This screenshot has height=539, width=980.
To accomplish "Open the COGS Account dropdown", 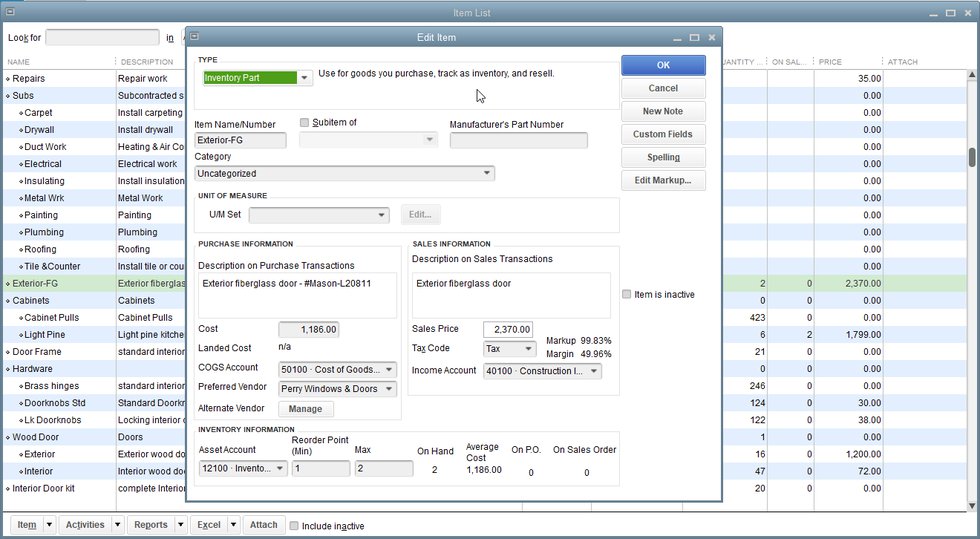I will (388, 370).
